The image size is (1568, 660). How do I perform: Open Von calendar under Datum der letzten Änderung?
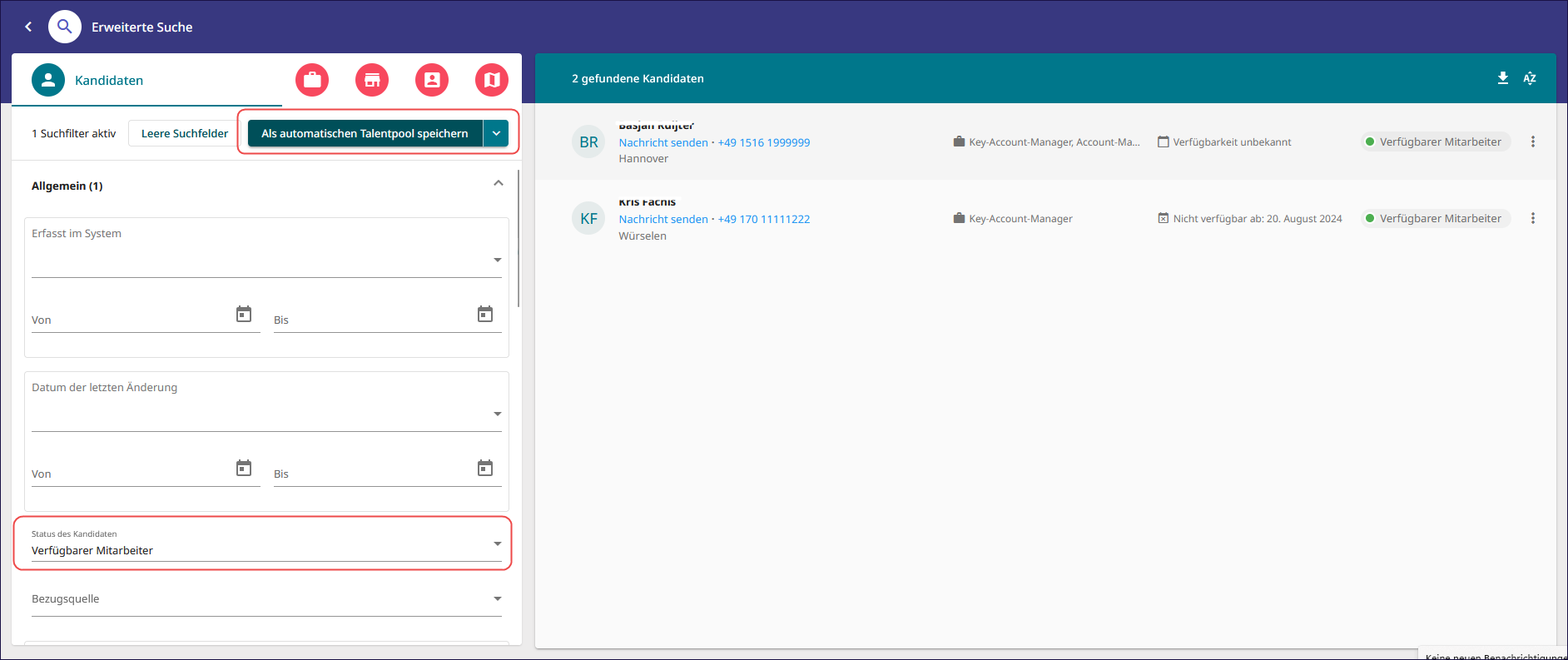244,468
